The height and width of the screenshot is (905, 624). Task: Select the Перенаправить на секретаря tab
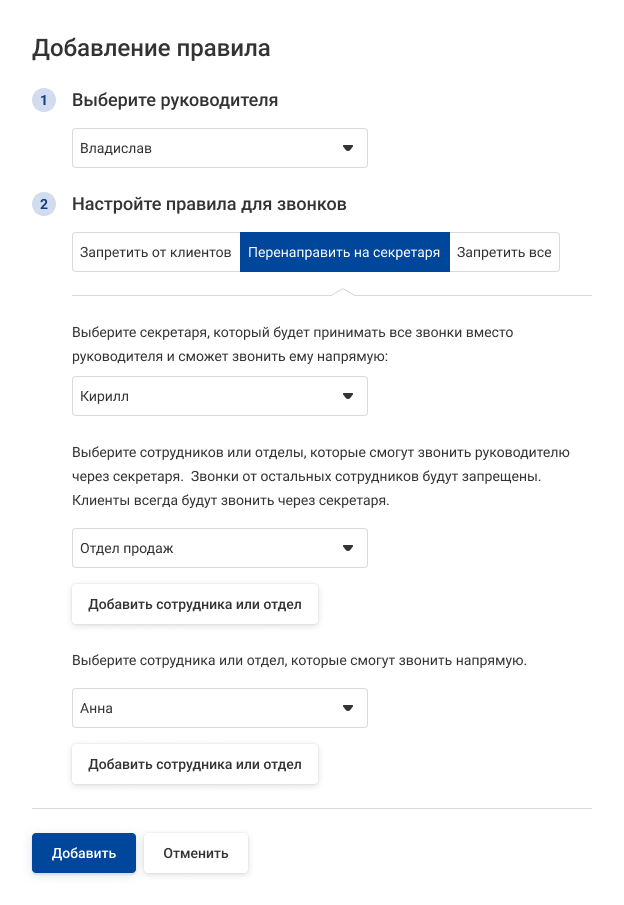344,253
